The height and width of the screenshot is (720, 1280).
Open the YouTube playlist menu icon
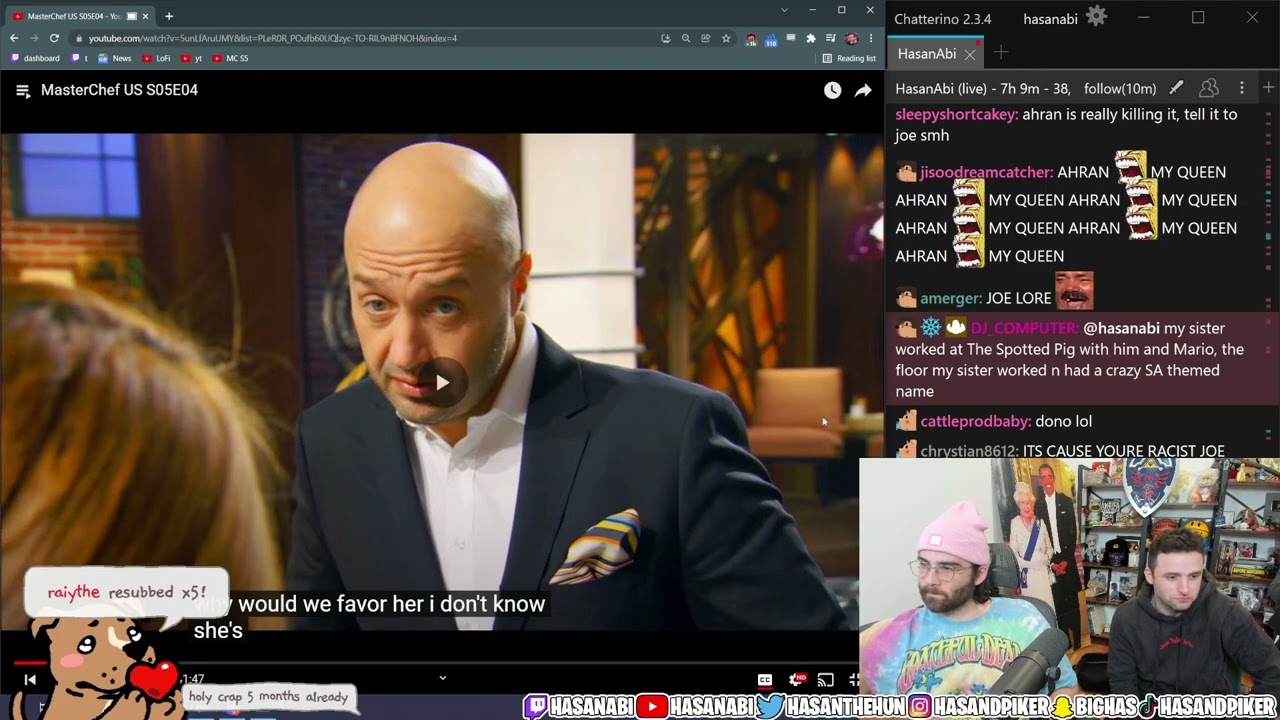pyautogui.click(x=23, y=90)
